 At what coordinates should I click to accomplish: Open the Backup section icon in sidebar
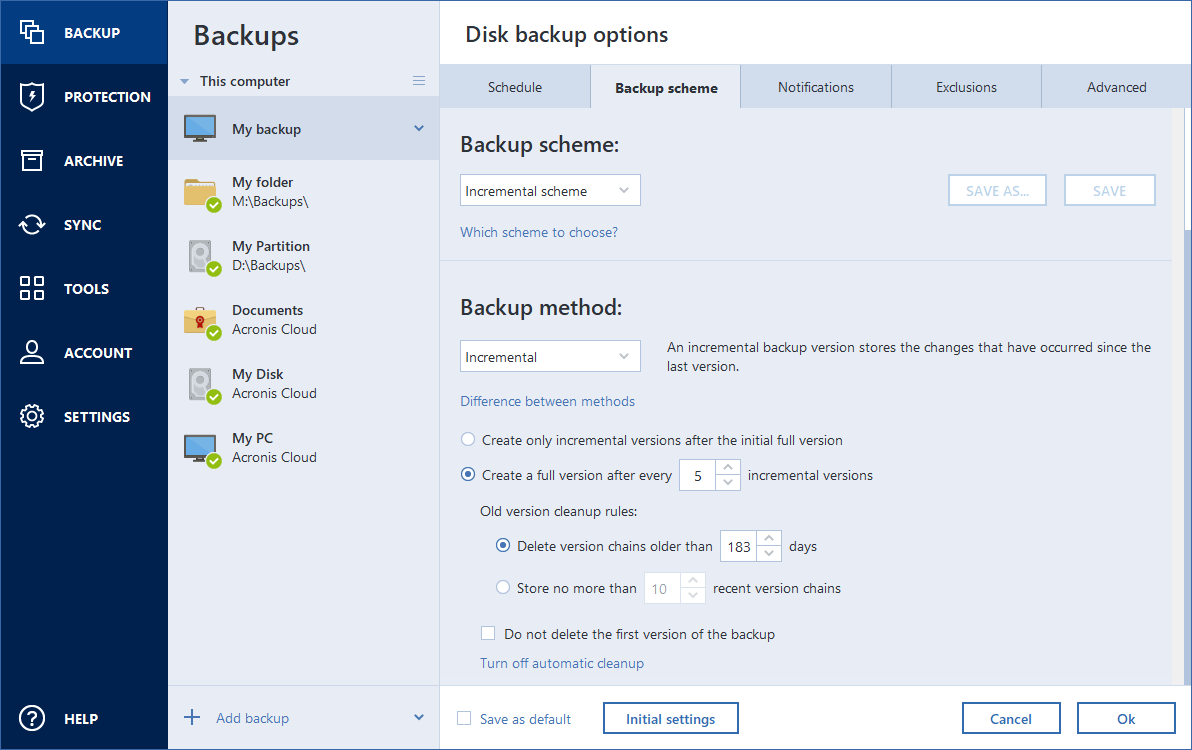(x=32, y=32)
